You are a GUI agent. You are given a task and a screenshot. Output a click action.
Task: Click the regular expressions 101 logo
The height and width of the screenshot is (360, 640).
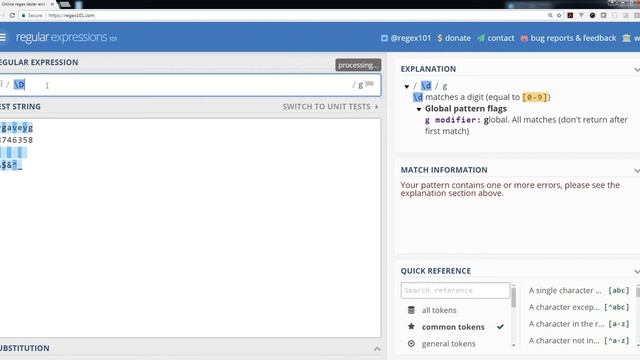click(x=67, y=38)
